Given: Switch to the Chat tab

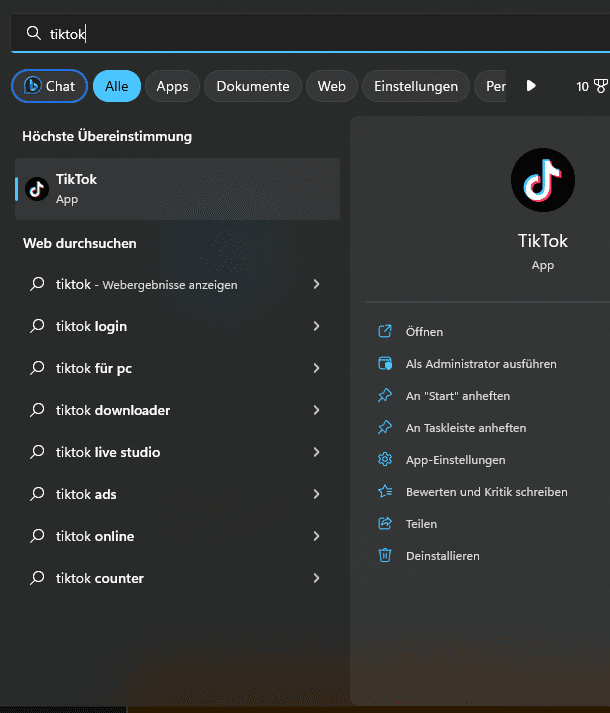Looking at the screenshot, I should click(x=49, y=86).
